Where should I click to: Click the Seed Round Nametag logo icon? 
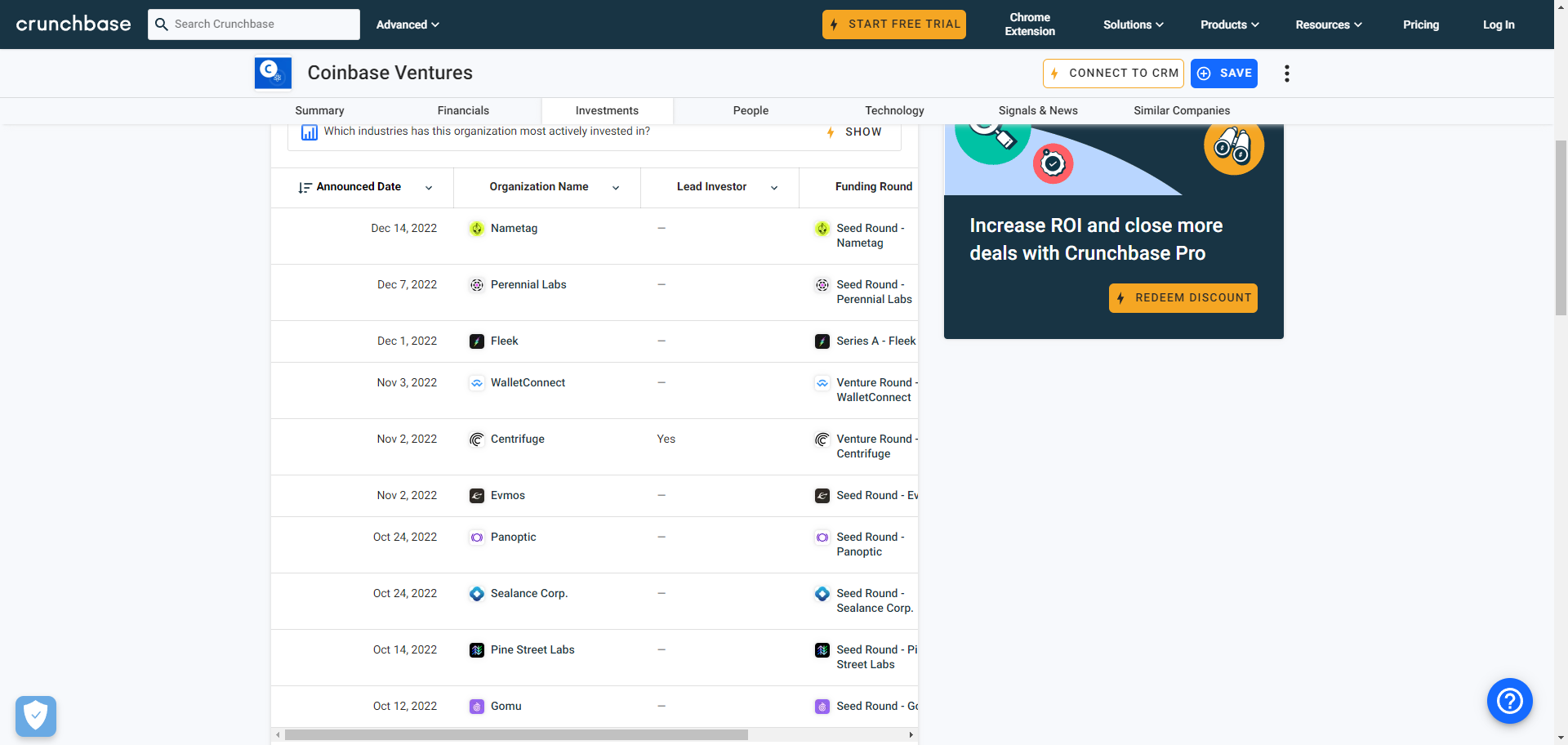[x=822, y=229]
